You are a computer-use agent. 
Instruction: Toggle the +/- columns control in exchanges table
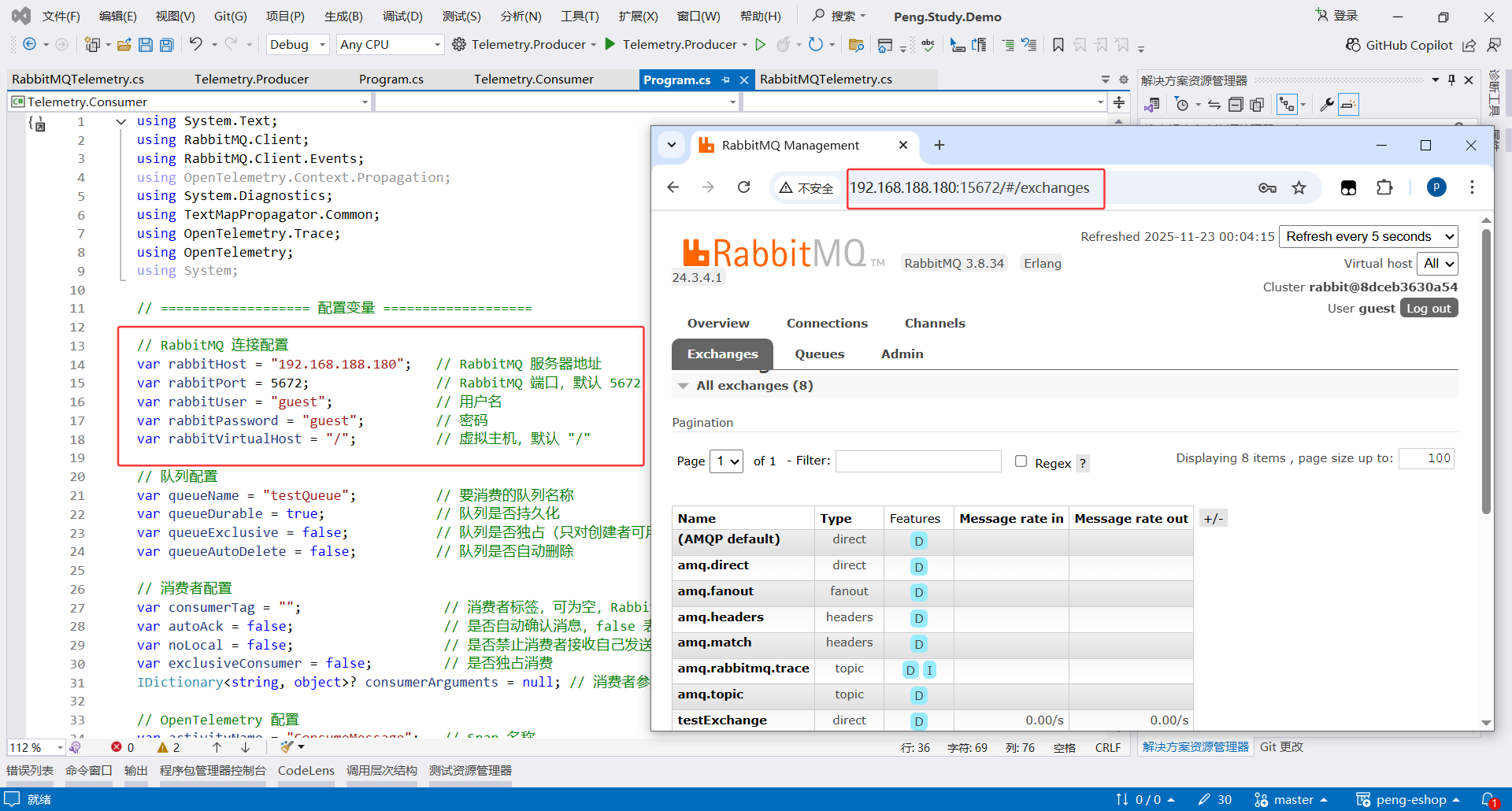pyautogui.click(x=1214, y=518)
